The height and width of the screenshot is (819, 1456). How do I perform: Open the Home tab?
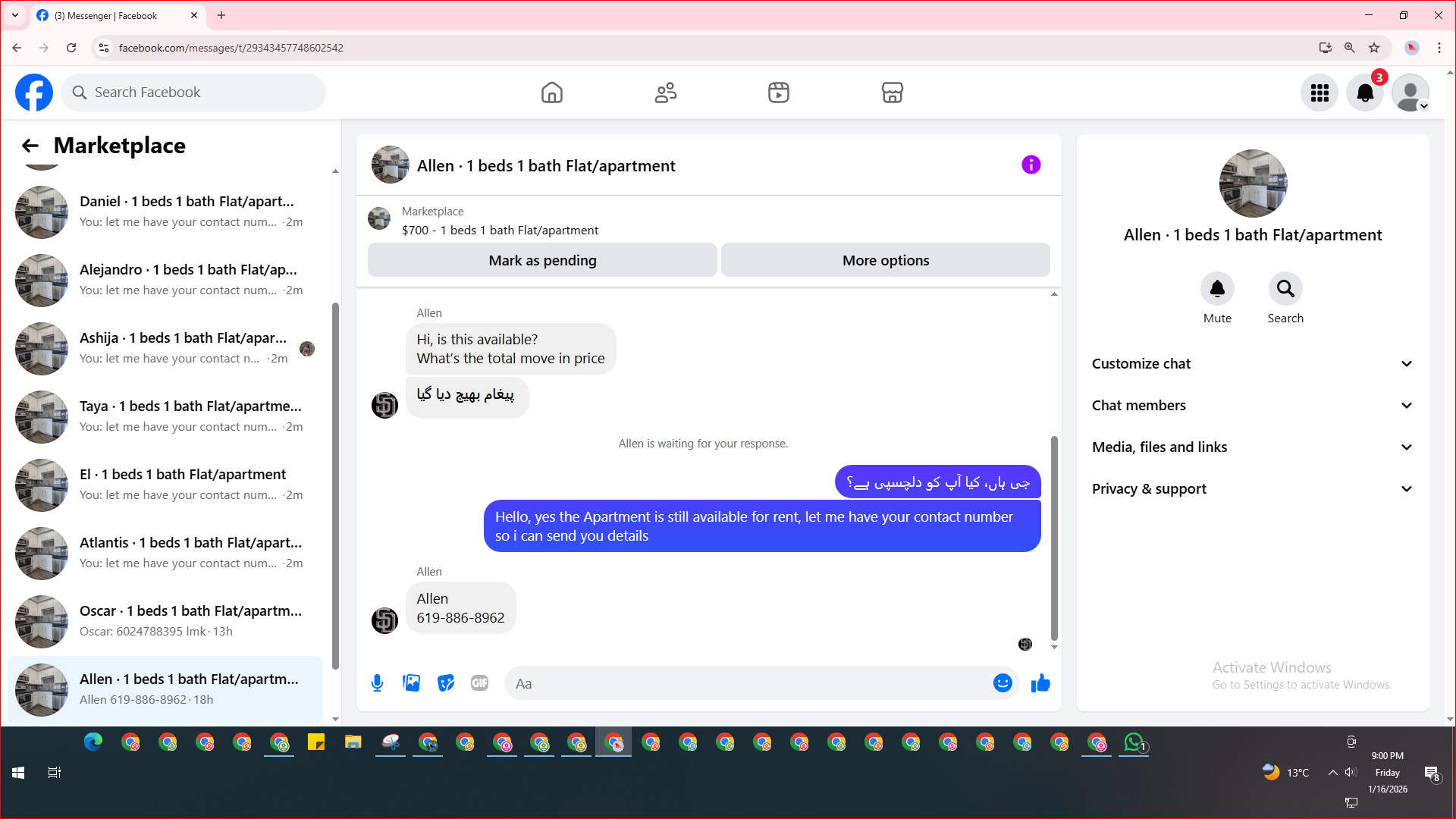[x=551, y=93]
